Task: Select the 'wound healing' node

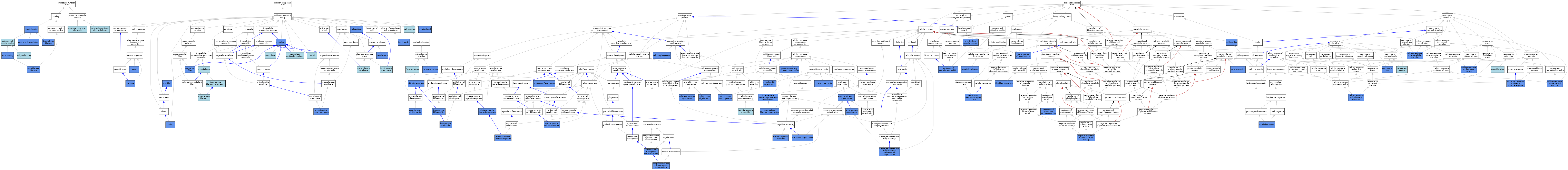Action: coord(1497,69)
